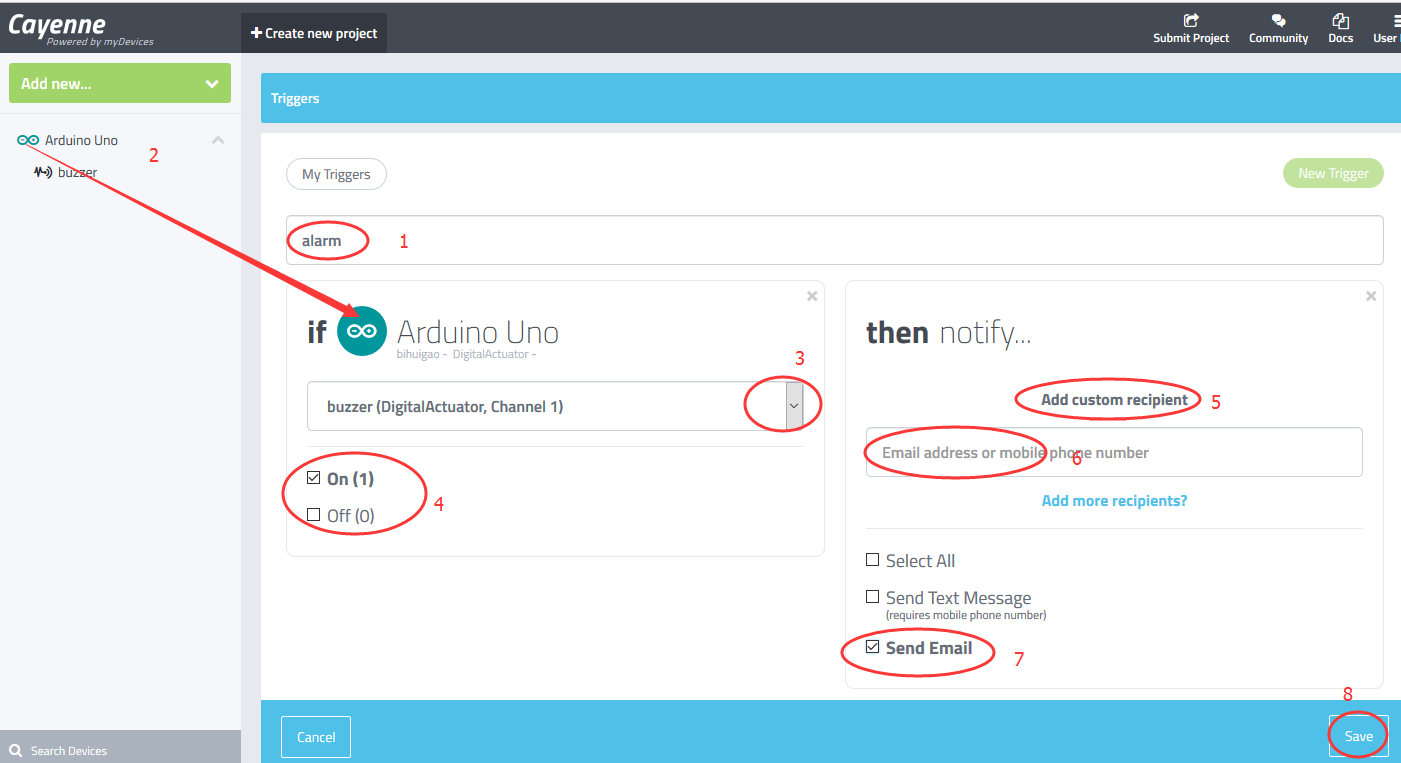Click the Save button

click(x=1358, y=736)
